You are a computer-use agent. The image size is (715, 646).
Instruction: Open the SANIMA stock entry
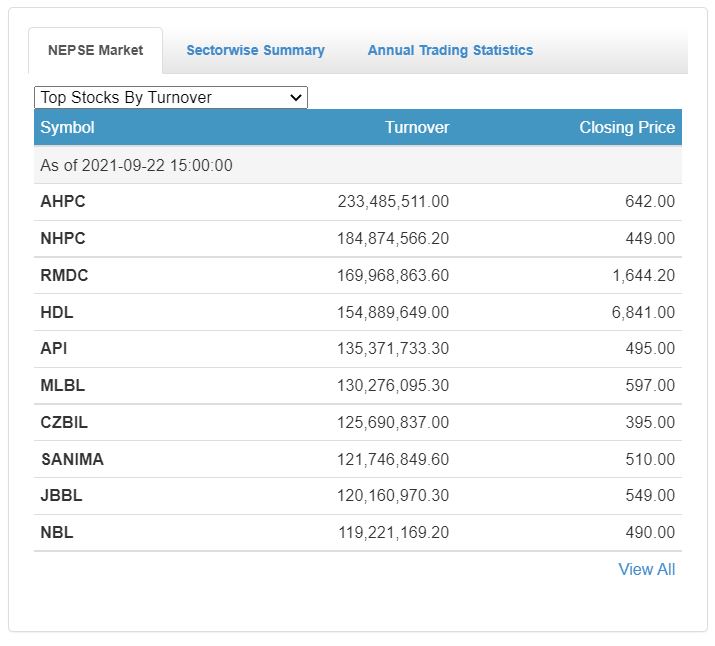tap(72, 459)
